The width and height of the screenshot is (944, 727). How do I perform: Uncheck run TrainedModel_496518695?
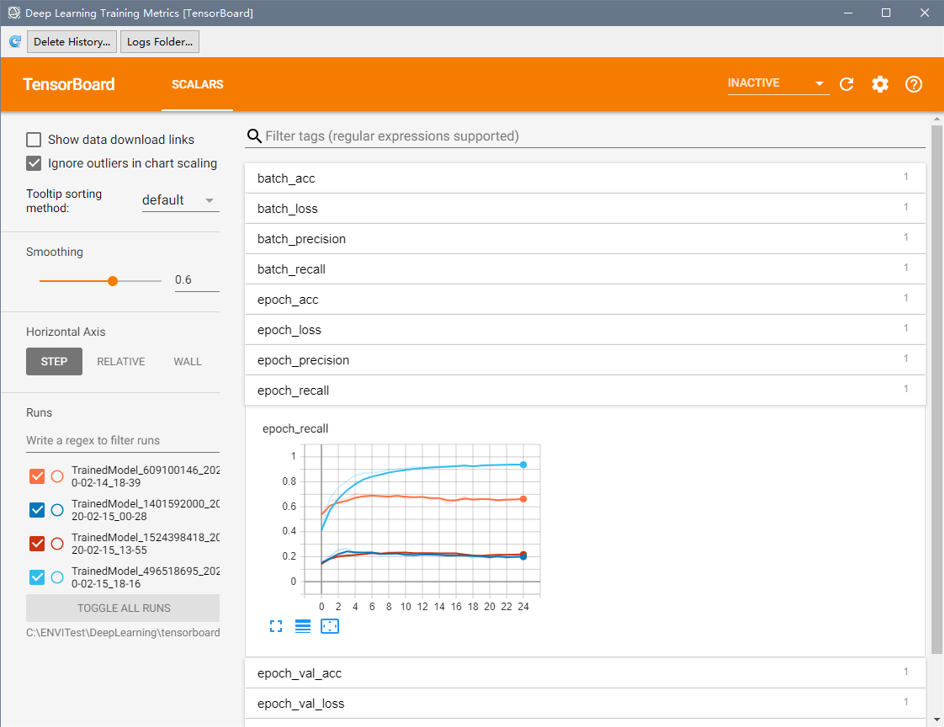pyautogui.click(x=37, y=578)
